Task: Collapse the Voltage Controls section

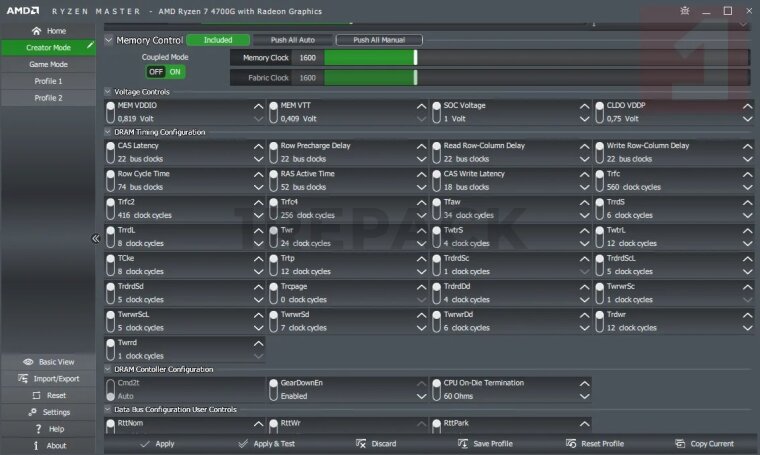Action: coord(108,92)
